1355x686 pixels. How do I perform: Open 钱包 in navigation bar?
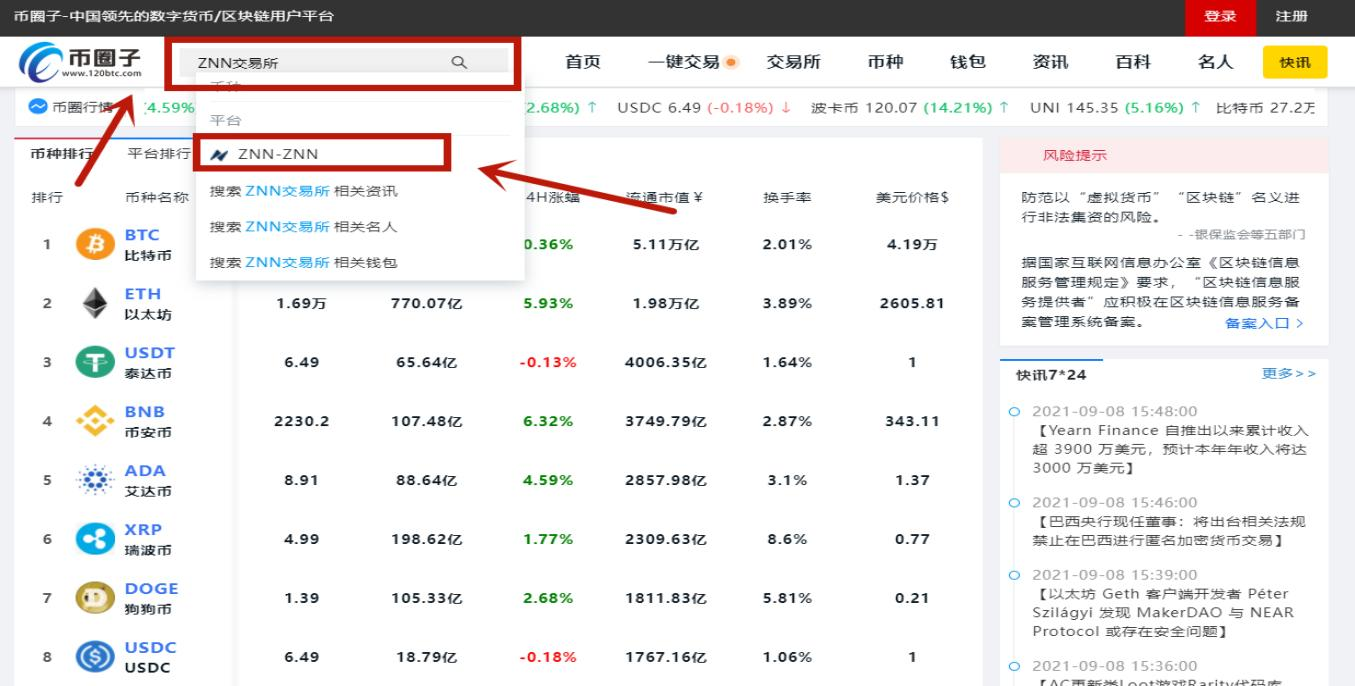coord(968,62)
